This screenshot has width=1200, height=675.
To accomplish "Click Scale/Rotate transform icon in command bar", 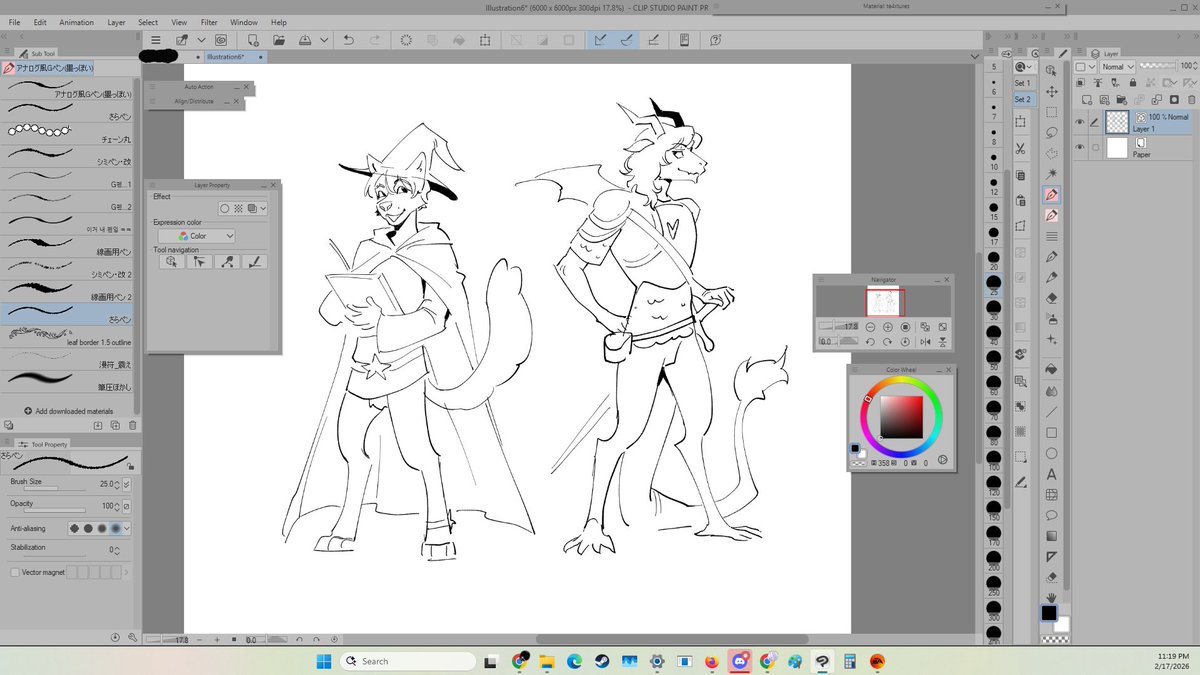I will tap(485, 40).
